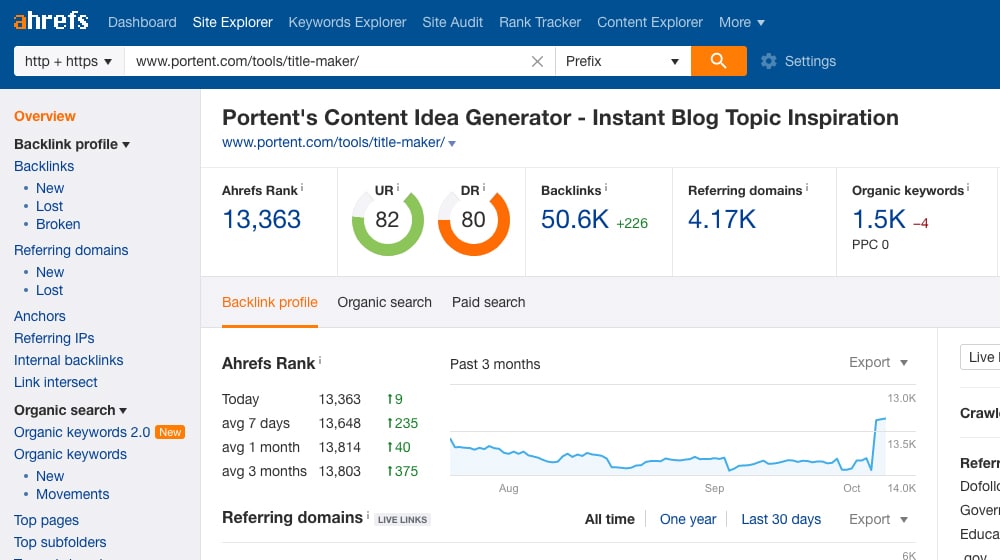1000x560 pixels.
Task: Click the 'Past 3 months' chart label
Action: [495, 364]
